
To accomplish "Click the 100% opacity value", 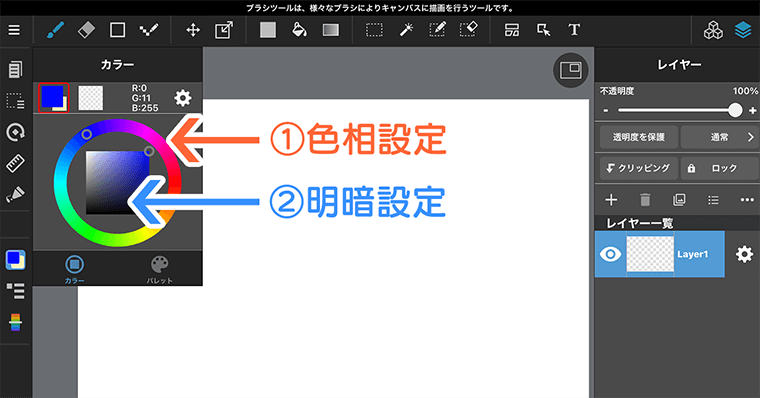I will click(745, 91).
